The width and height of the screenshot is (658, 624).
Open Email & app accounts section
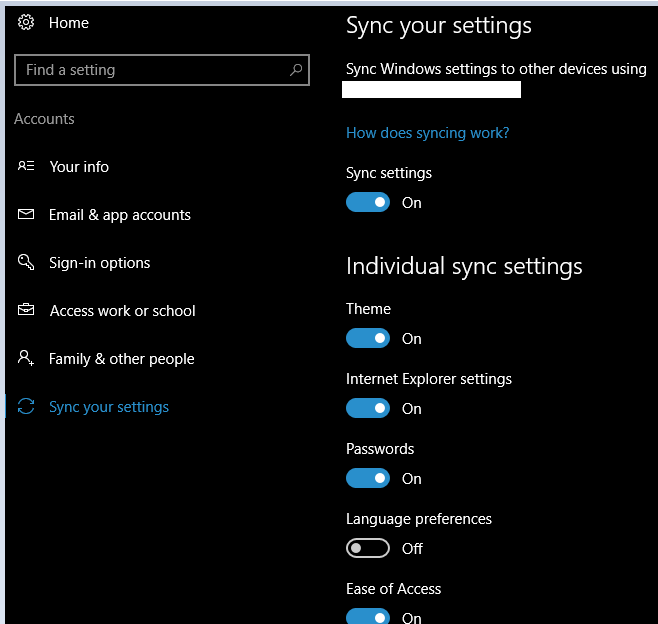(119, 215)
